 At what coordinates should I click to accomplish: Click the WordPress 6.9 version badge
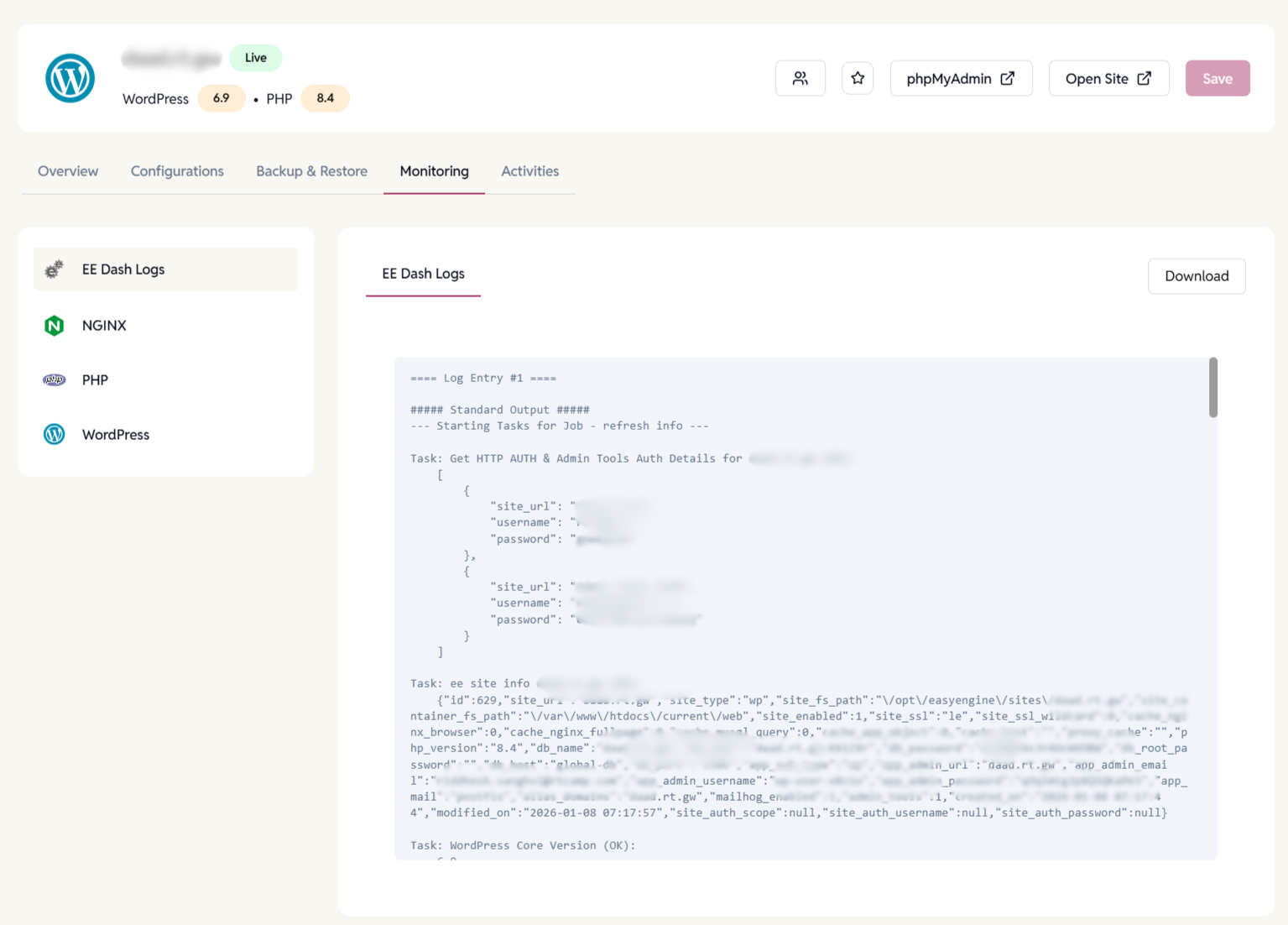[221, 98]
